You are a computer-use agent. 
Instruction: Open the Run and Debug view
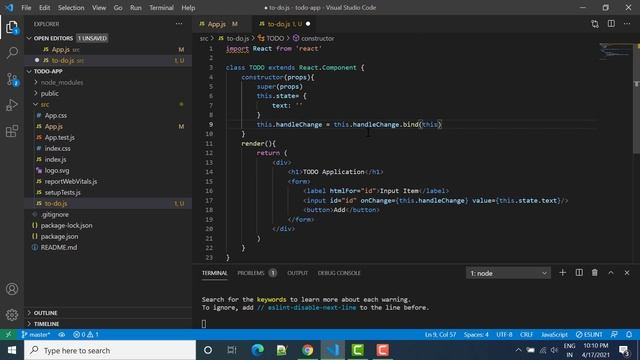point(12,105)
